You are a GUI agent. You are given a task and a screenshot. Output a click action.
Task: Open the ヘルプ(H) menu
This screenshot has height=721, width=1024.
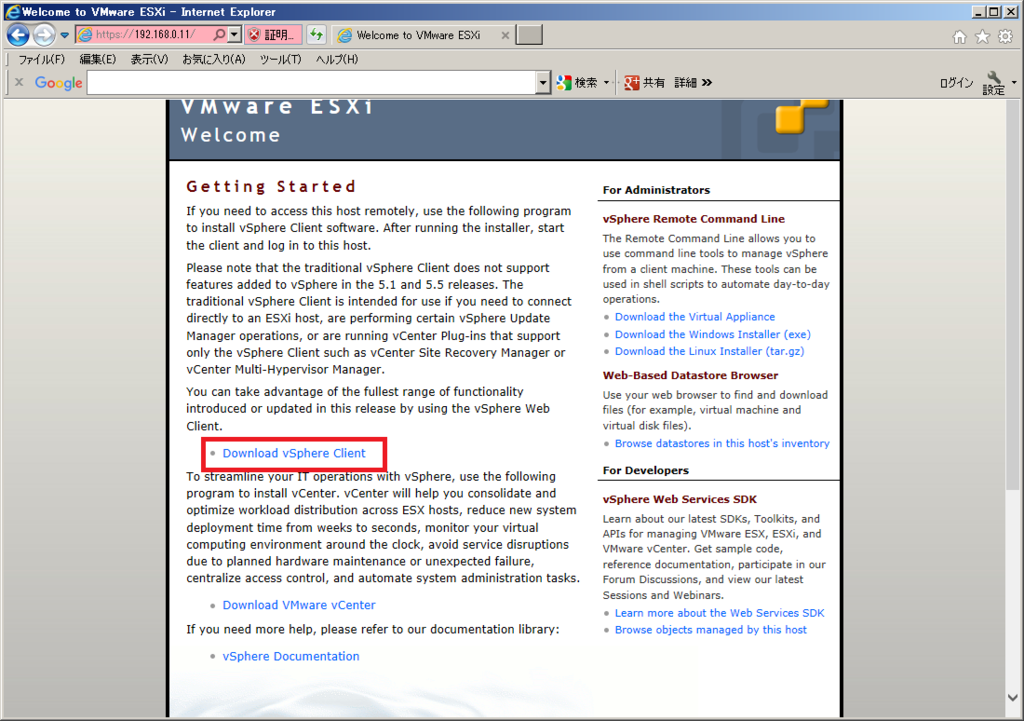[336, 59]
